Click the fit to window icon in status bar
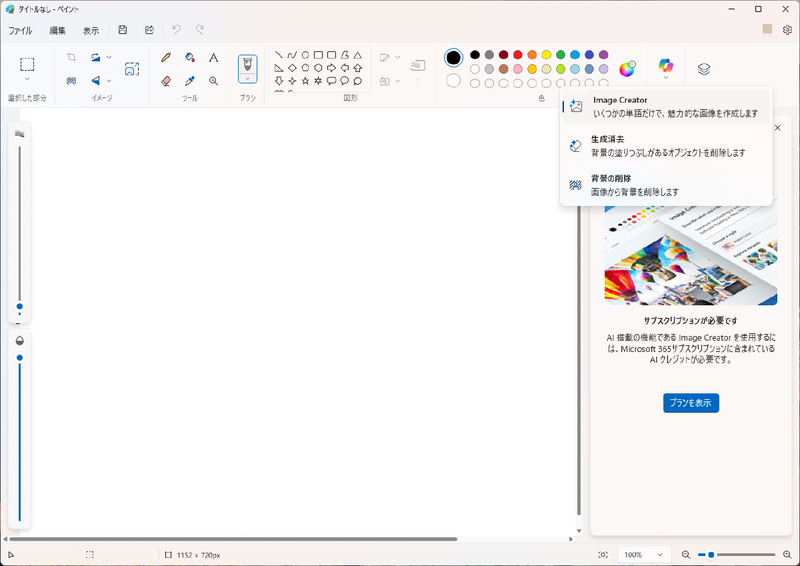The height and width of the screenshot is (566, 800). [603, 555]
